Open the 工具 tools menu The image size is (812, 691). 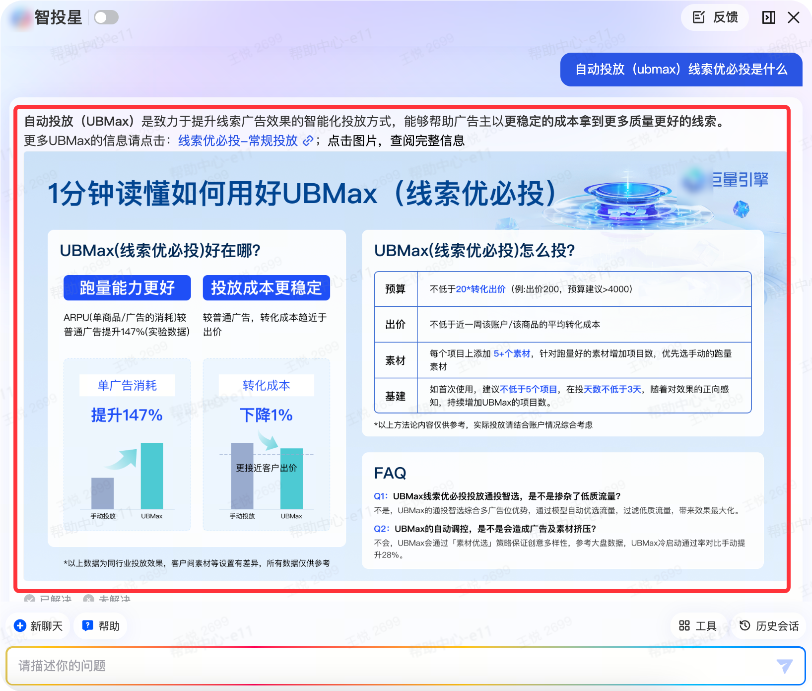tap(697, 626)
